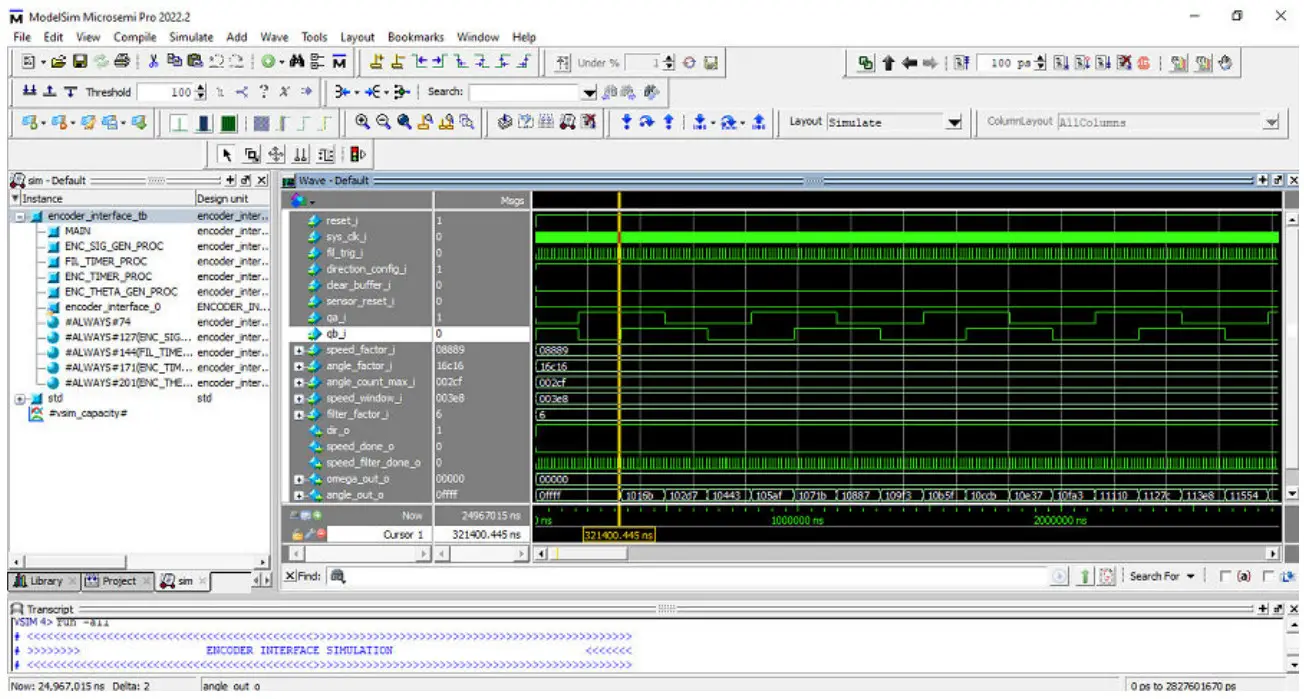Click the yellow Cursor 1 time marker
This screenshot has width=1304, height=699.
[x=619, y=535]
